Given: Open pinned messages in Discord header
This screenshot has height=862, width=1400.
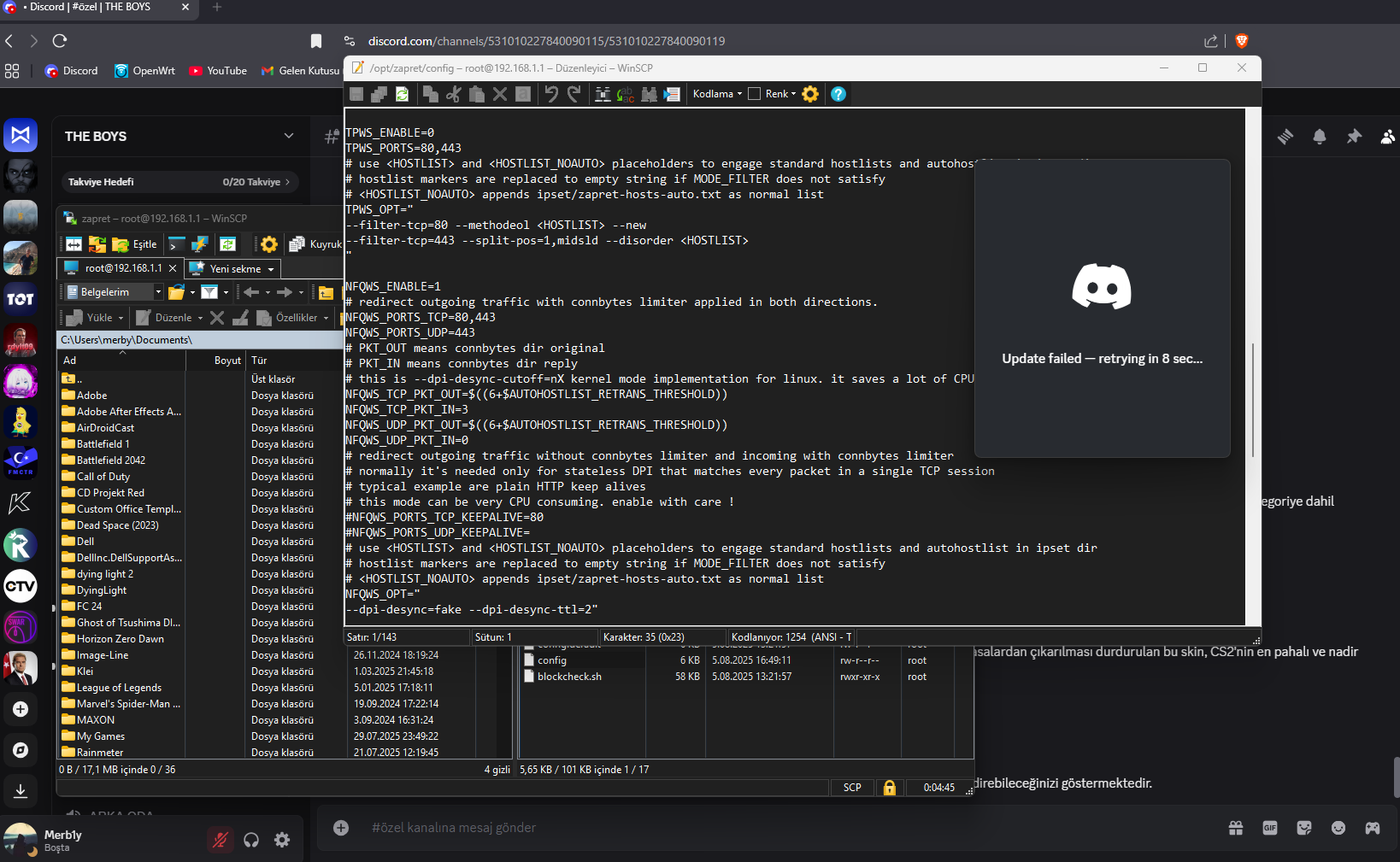Looking at the screenshot, I should 1354,137.
